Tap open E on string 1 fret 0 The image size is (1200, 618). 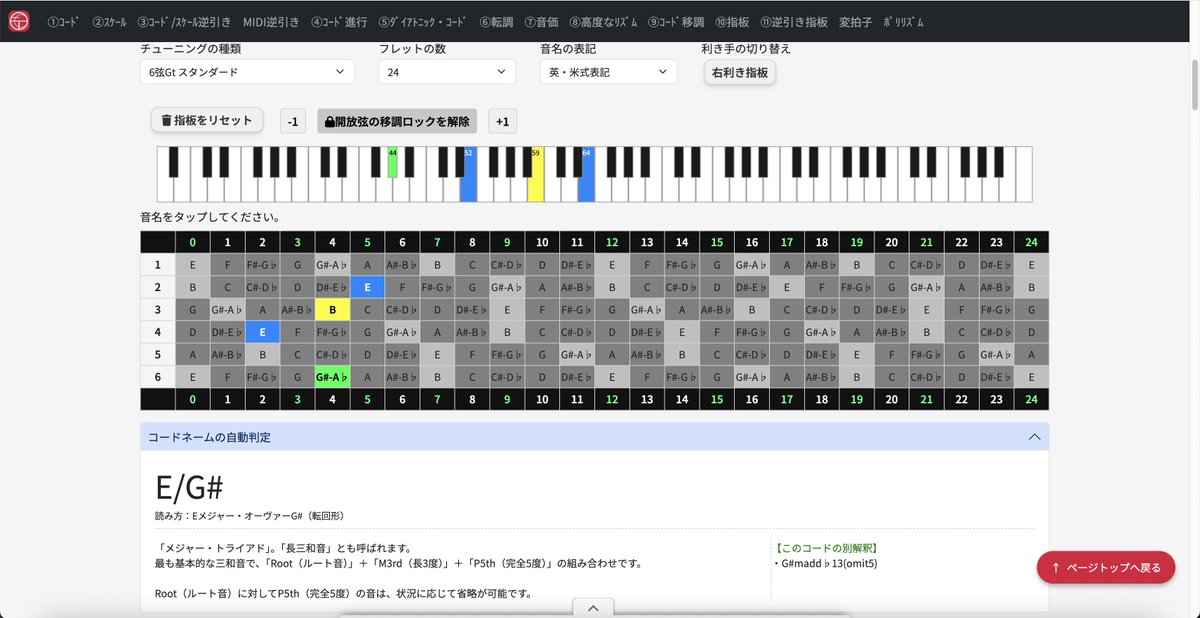coord(192,265)
